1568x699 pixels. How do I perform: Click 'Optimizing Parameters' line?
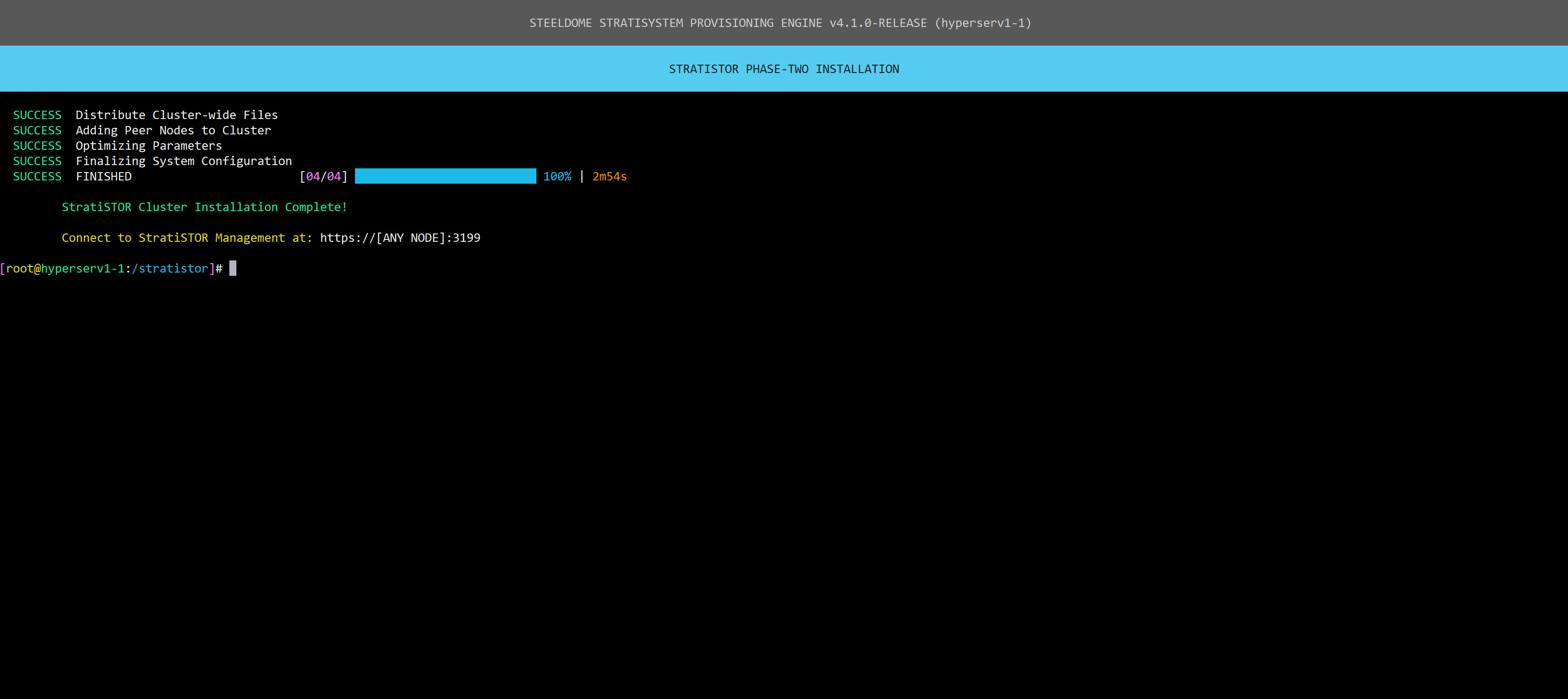pyautogui.click(x=148, y=146)
